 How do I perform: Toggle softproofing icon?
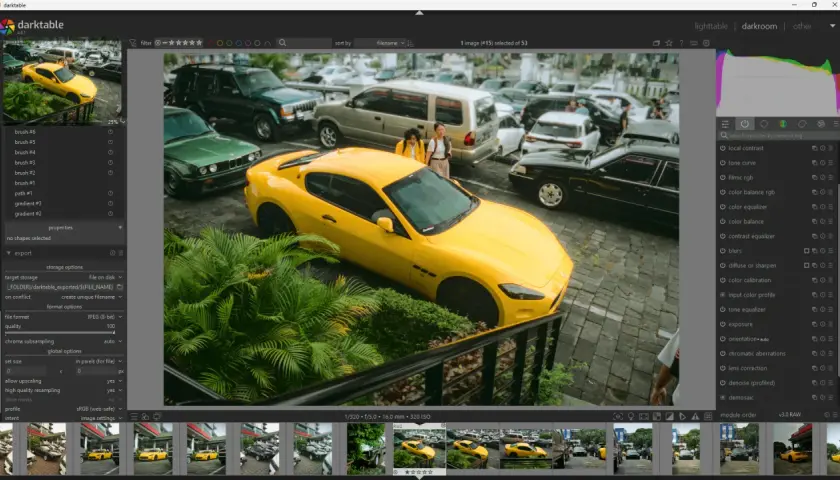pyautogui.click(x=682, y=416)
